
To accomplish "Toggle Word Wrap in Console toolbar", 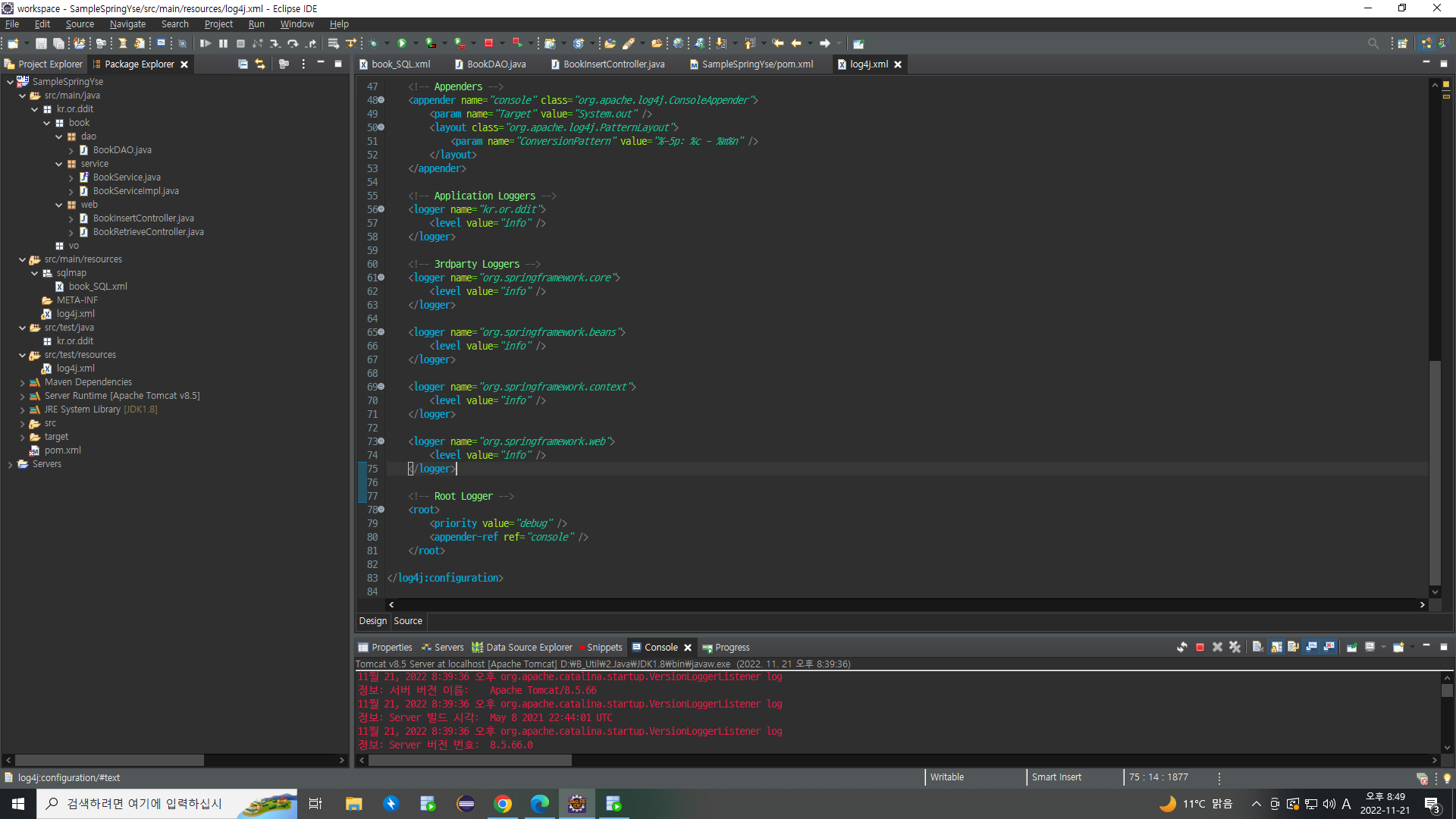I will (1294, 647).
